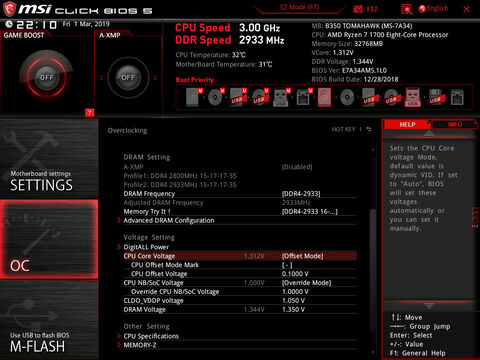The width and height of the screenshot is (480, 360).
Task: Switch to the INFO tab
Action: click(x=455, y=124)
